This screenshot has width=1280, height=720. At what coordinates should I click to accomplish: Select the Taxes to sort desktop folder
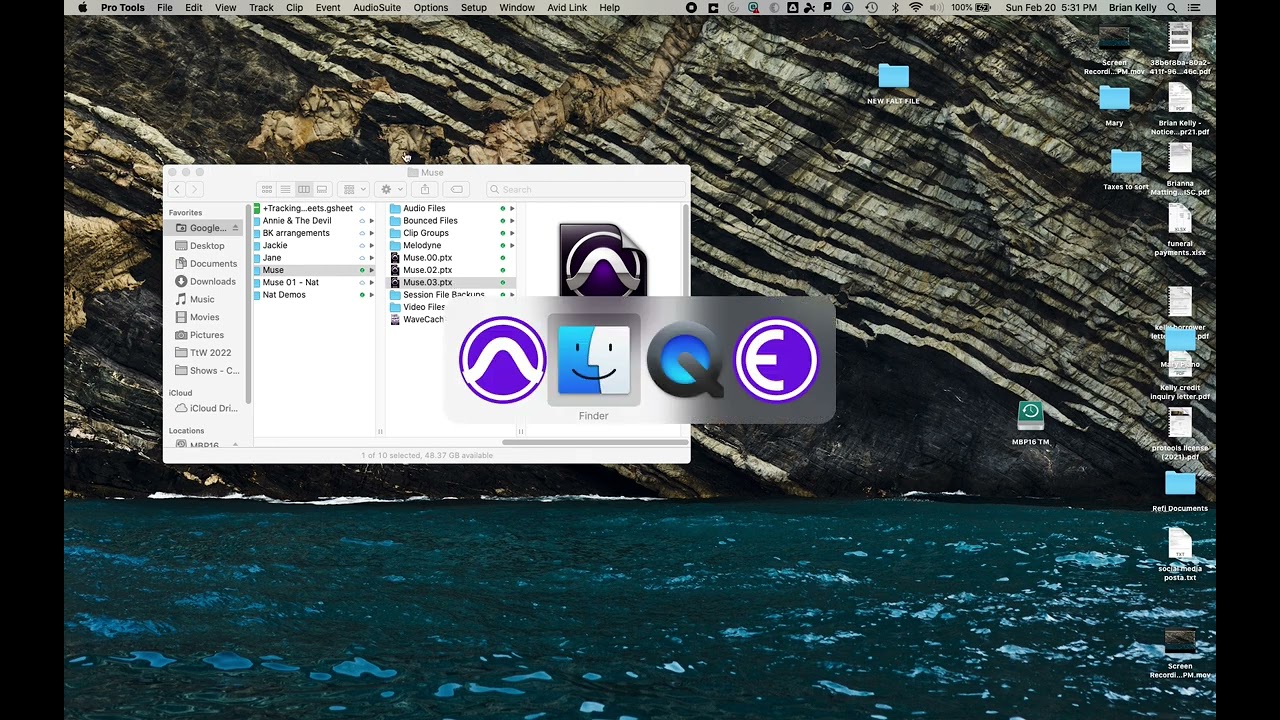1126,169
